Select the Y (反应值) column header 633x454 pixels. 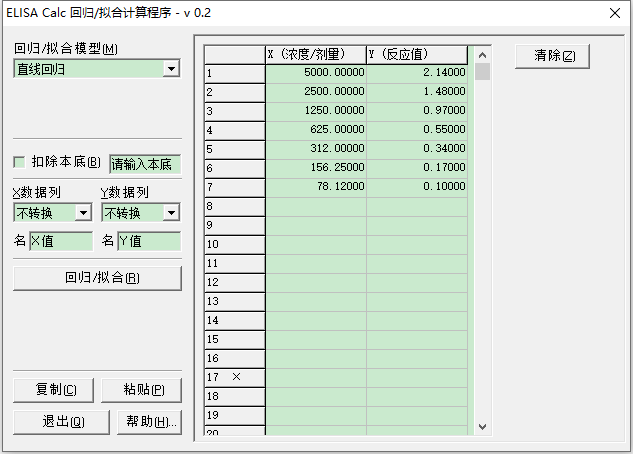pyautogui.click(x=417, y=54)
